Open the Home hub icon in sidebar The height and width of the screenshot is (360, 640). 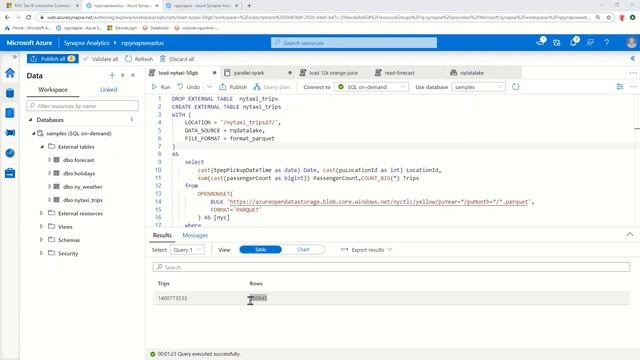pos(10,73)
